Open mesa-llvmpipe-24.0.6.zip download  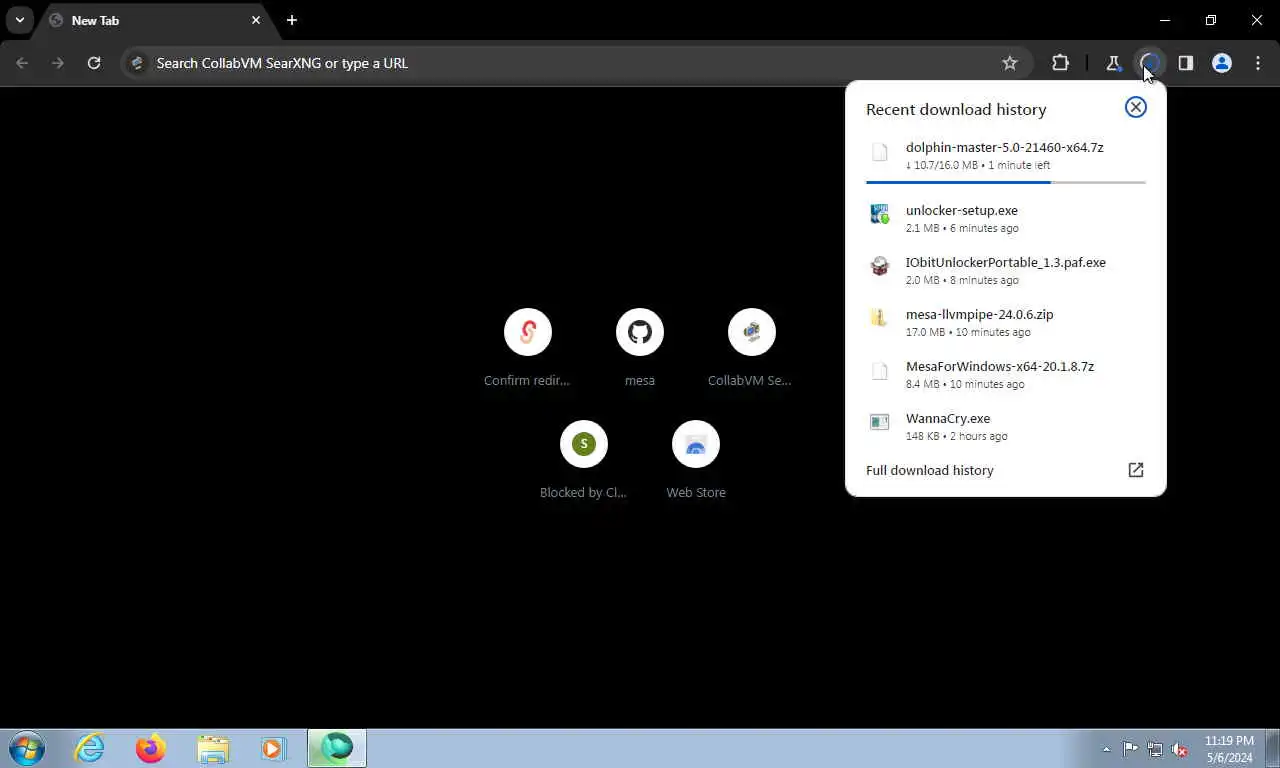tap(1005, 322)
